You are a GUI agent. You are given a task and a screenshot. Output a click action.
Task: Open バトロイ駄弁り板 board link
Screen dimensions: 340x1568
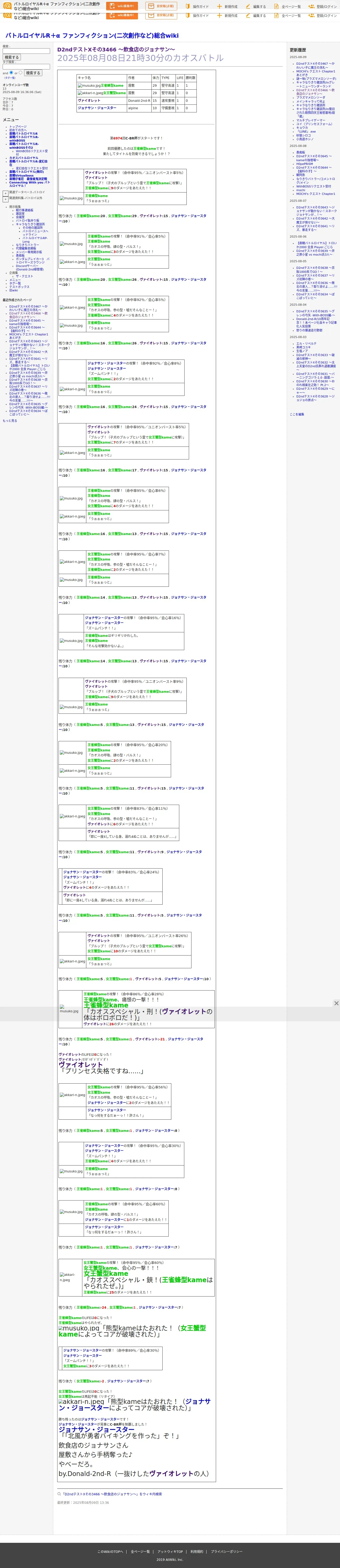pos(27,220)
